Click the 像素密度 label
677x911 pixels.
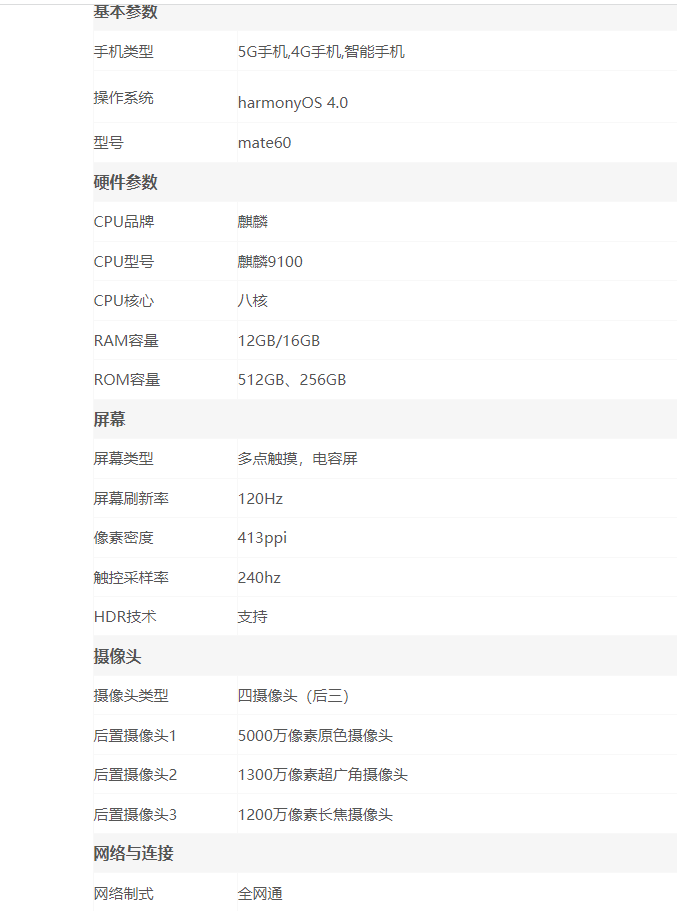pos(124,537)
